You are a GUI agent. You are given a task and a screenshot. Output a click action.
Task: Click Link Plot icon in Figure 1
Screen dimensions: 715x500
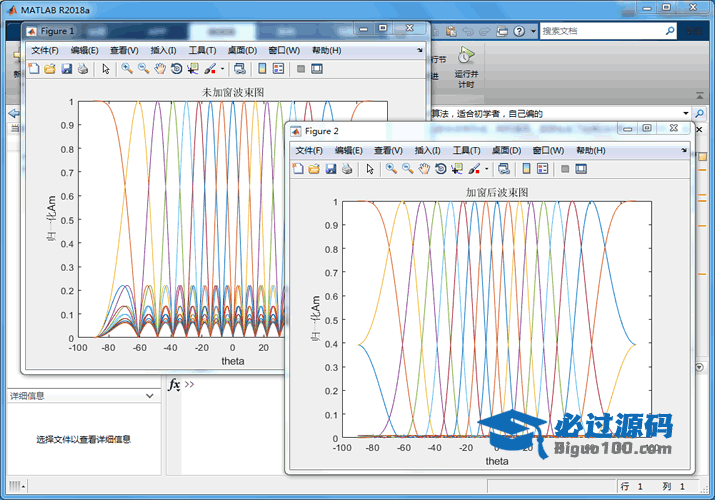(x=239, y=69)
